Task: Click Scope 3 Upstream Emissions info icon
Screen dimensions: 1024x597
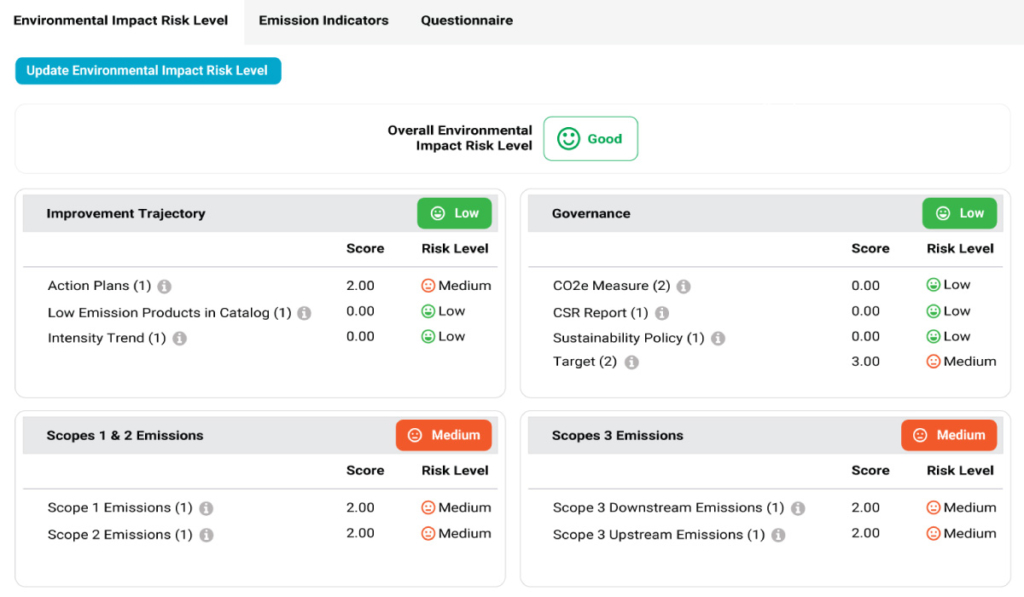Action: tap(777, 535)
